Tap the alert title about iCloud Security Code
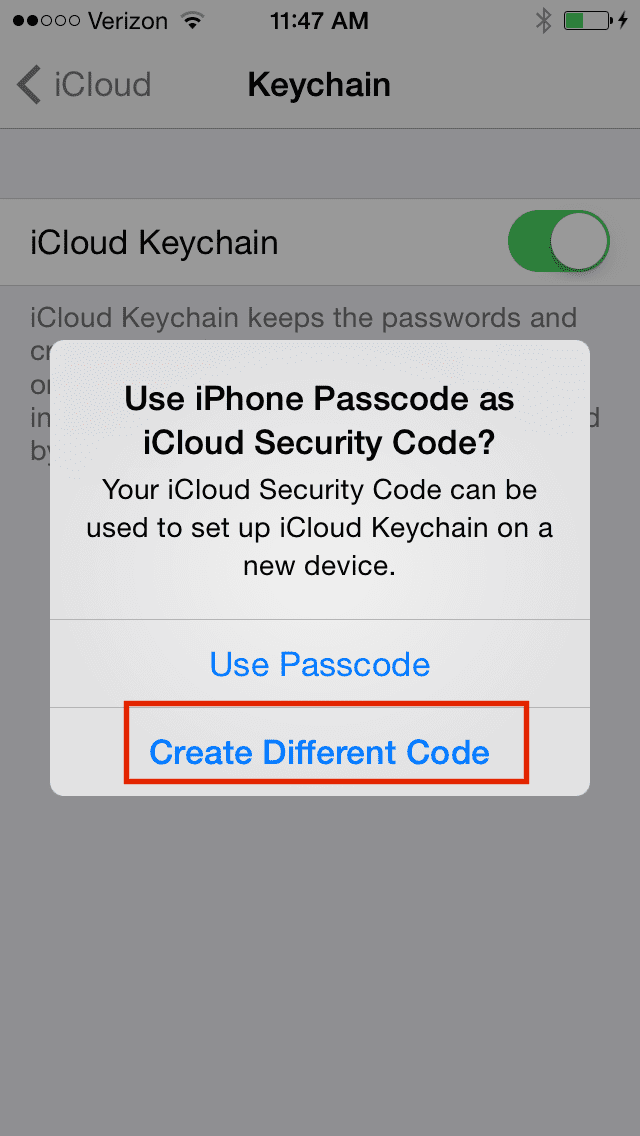Screen dimensions: 640x1136 pos(320,421)
